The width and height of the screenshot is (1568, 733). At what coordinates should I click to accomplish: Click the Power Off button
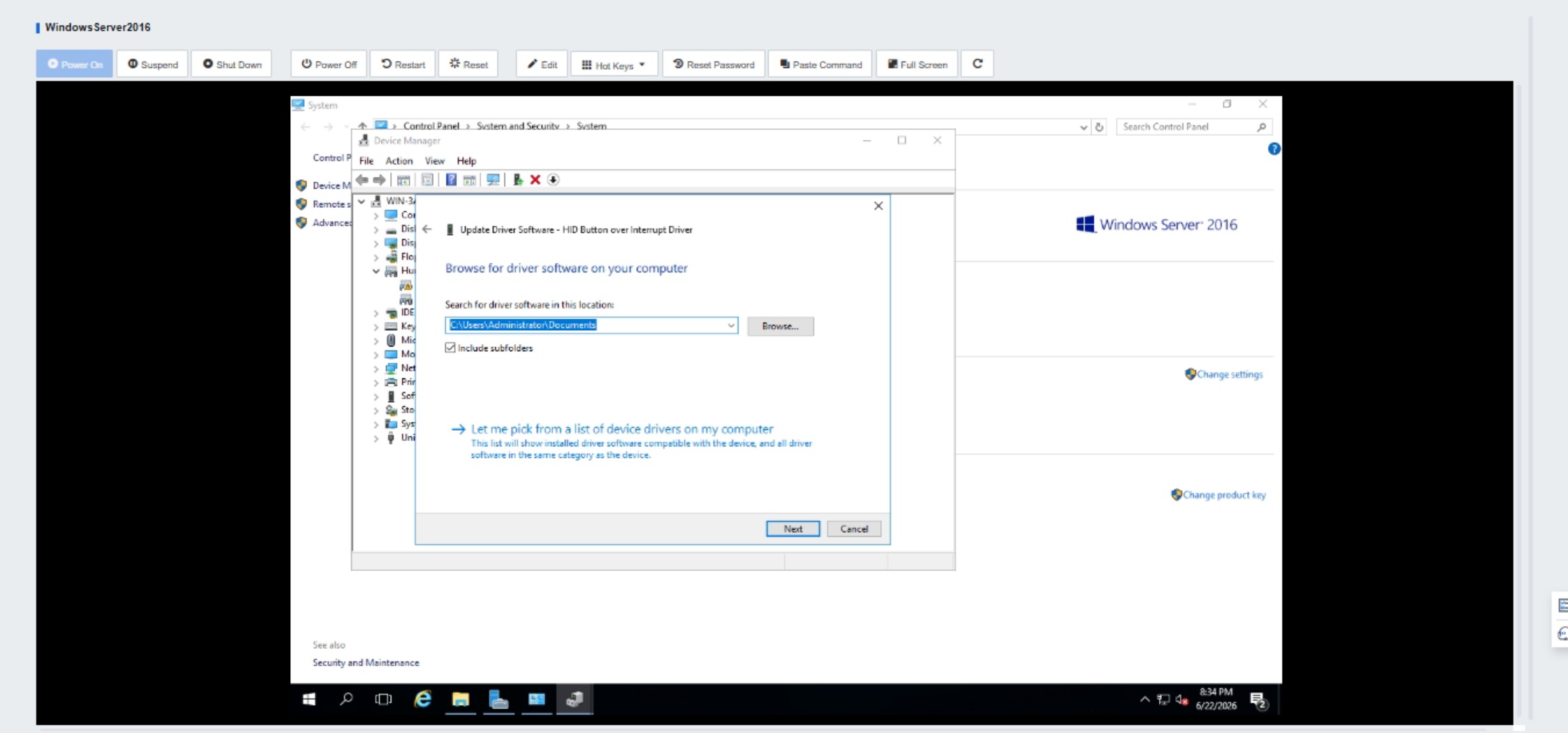pos(329,65)
